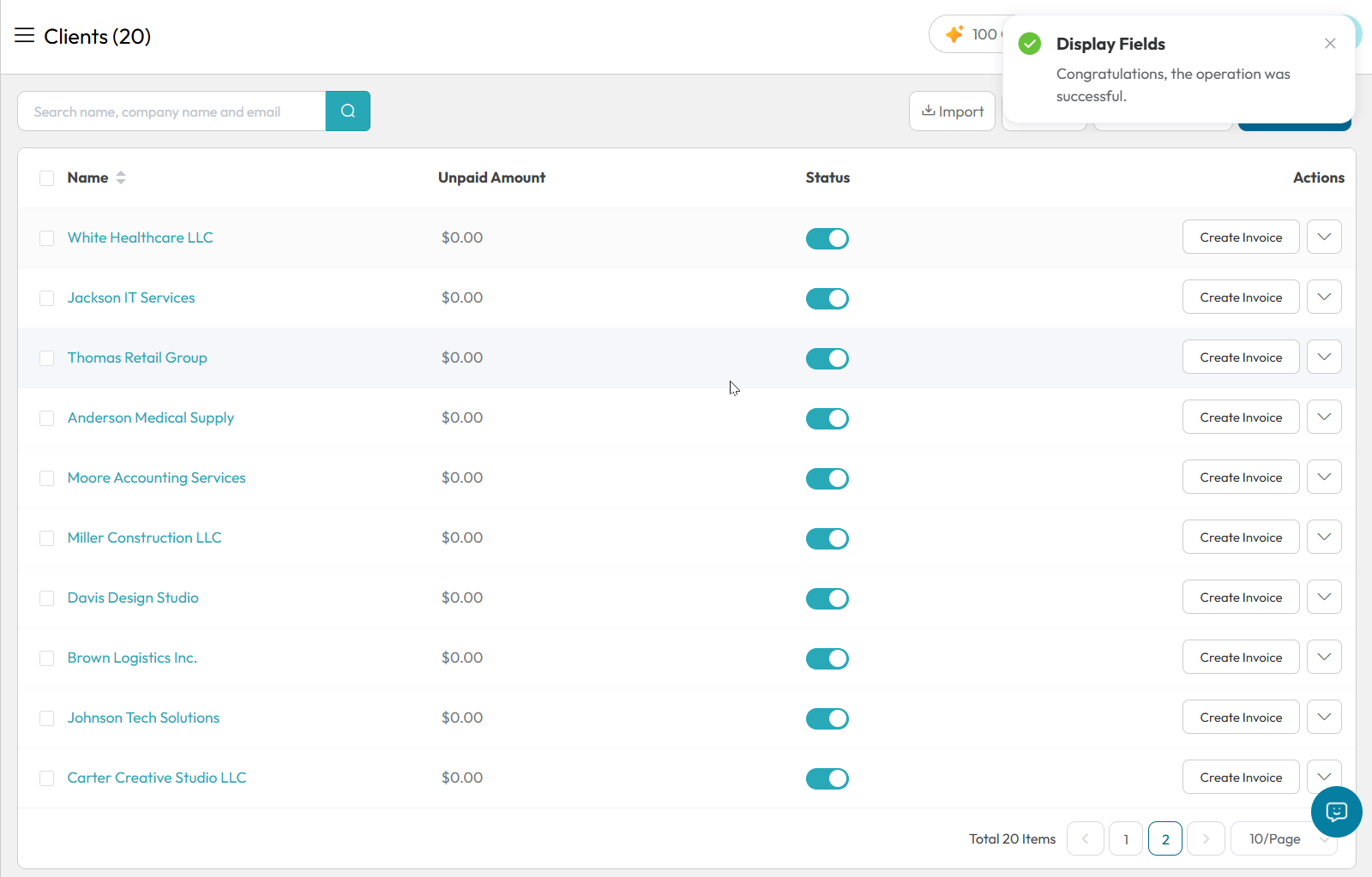Viewport: 1372px width, 877px height.
Task: Click the sparkle credits icon
Action: (954, 34)
